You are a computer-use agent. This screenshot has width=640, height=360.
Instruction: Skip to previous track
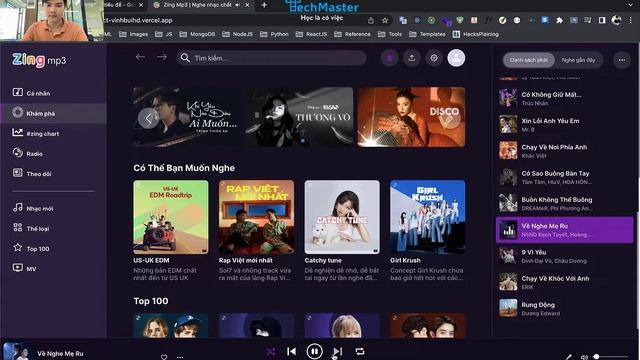291,351
